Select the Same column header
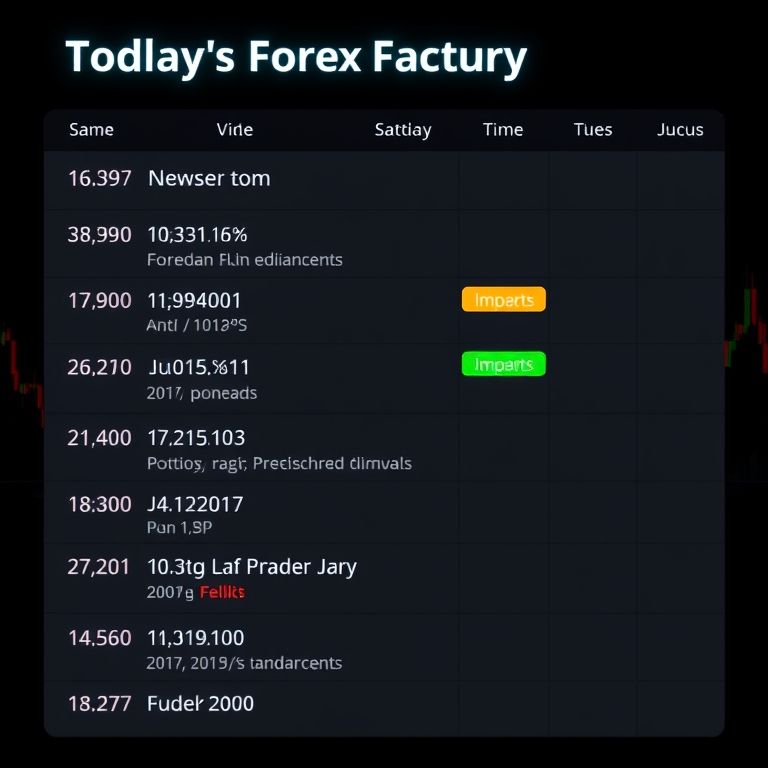The width and height of the screenshot is (768, 768). click(91, 130)
